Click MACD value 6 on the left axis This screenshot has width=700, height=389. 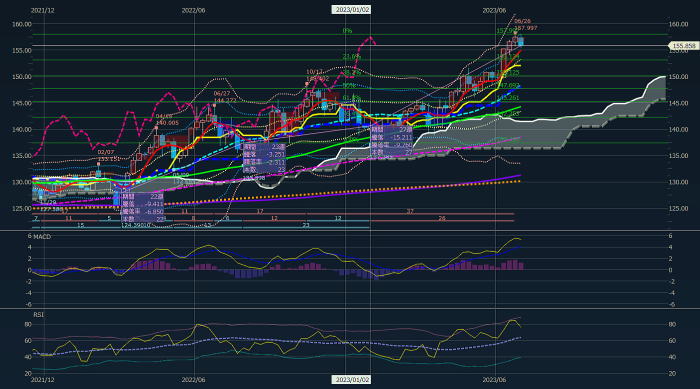[29, 236]
